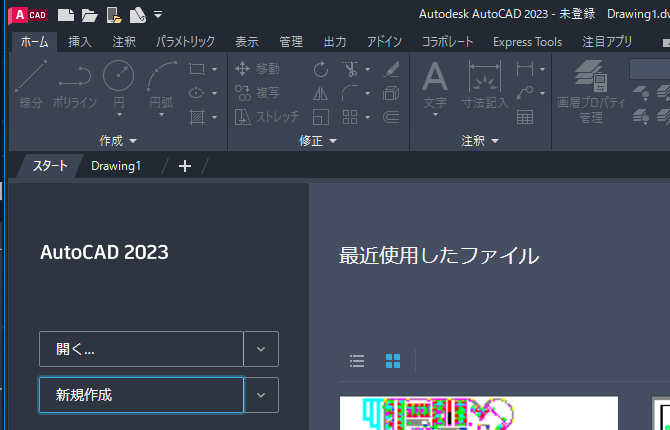Select the 円弧 arc tool

162,84
